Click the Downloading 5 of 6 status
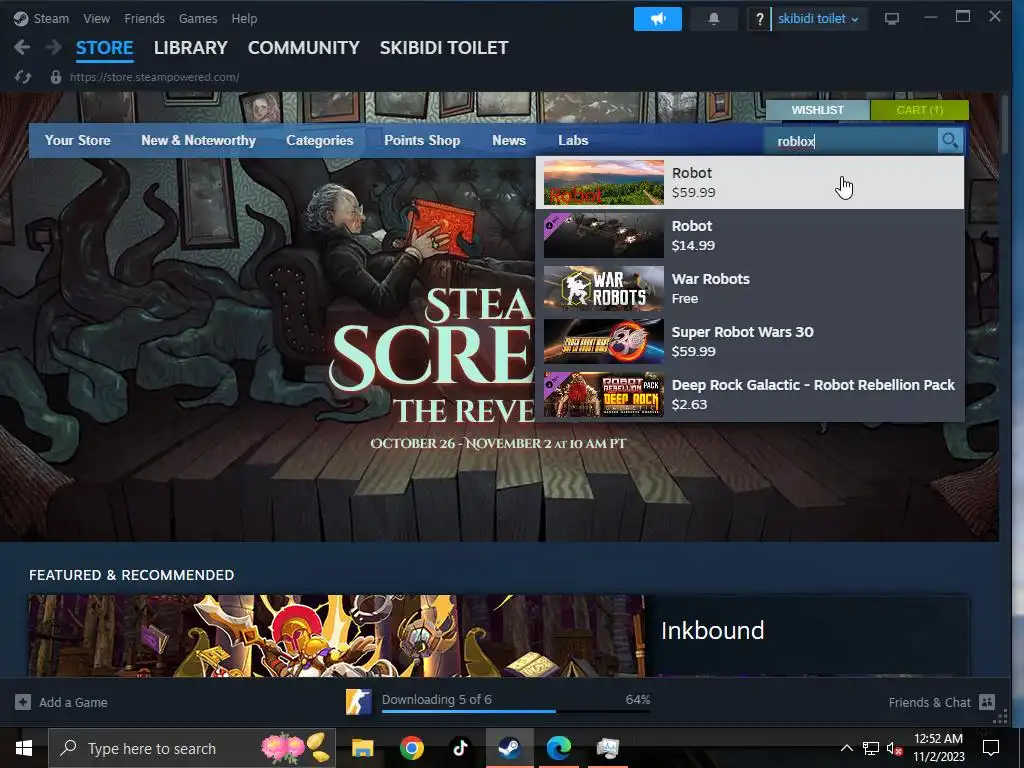Image resolution: width=1024 pixels, height=768 pixels. pos(437,699)
